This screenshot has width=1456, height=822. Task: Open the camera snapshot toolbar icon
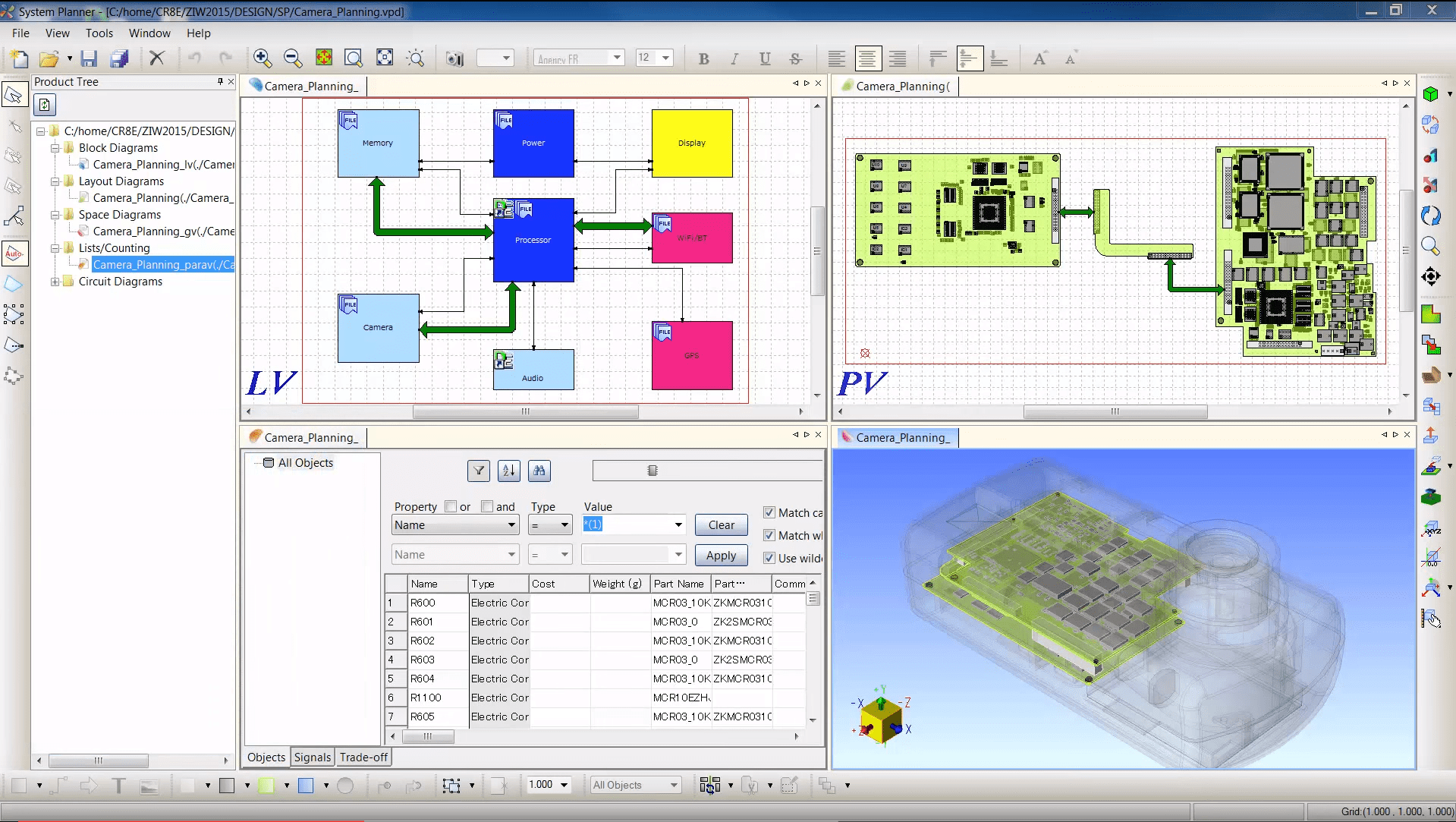tap(454, 58)
